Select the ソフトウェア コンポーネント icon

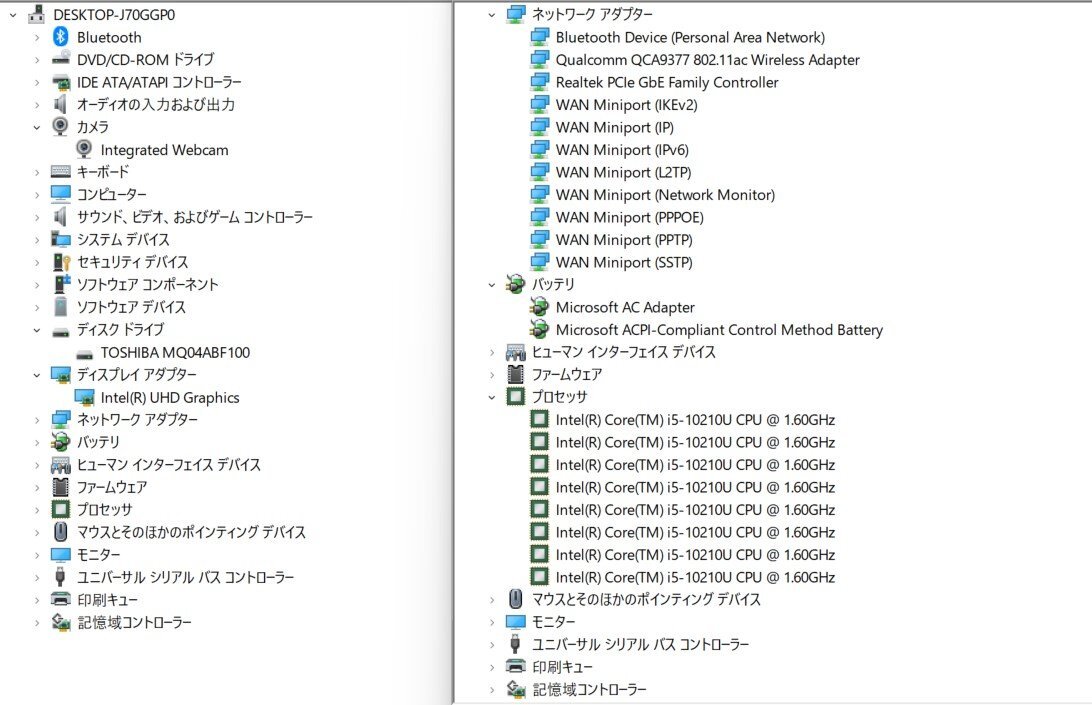click(x=61, y=284)
